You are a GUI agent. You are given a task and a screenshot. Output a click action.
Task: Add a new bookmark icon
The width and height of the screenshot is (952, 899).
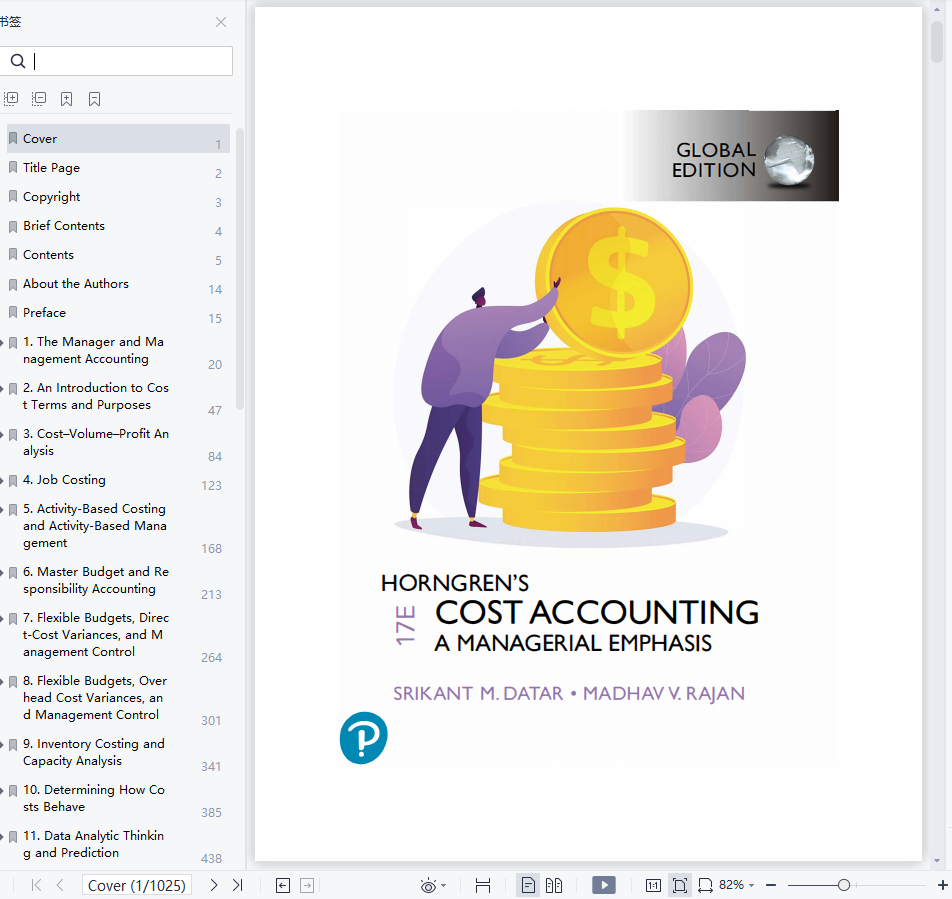(x=67, y=98)
